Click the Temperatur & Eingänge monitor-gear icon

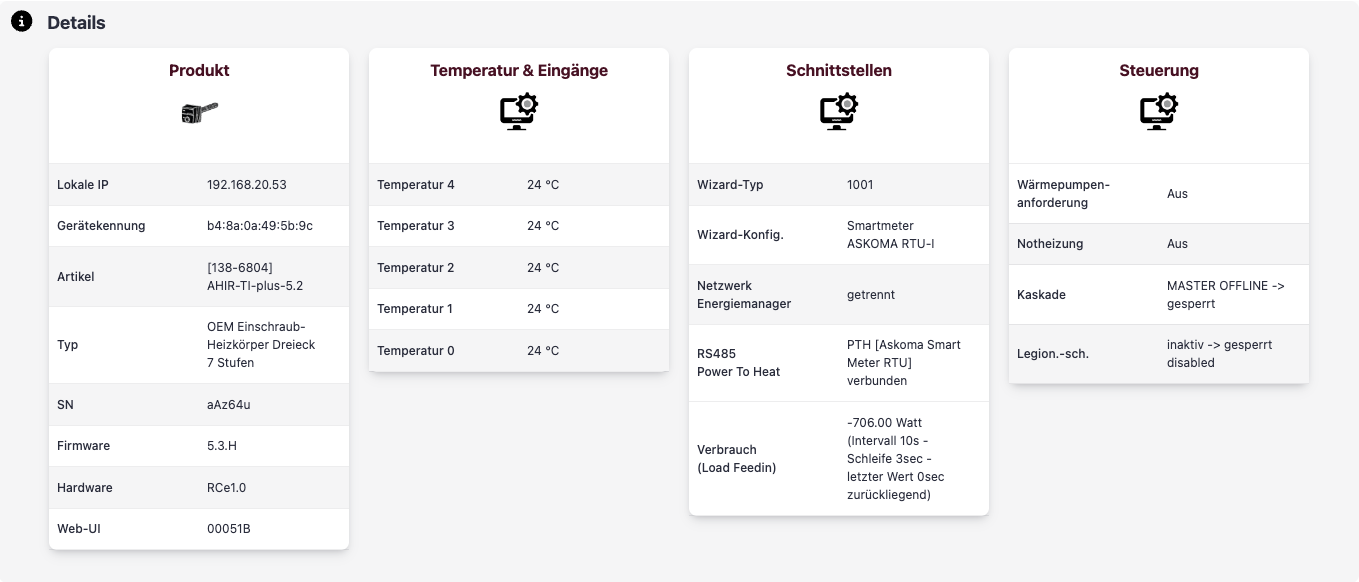[x=519, y=111]
